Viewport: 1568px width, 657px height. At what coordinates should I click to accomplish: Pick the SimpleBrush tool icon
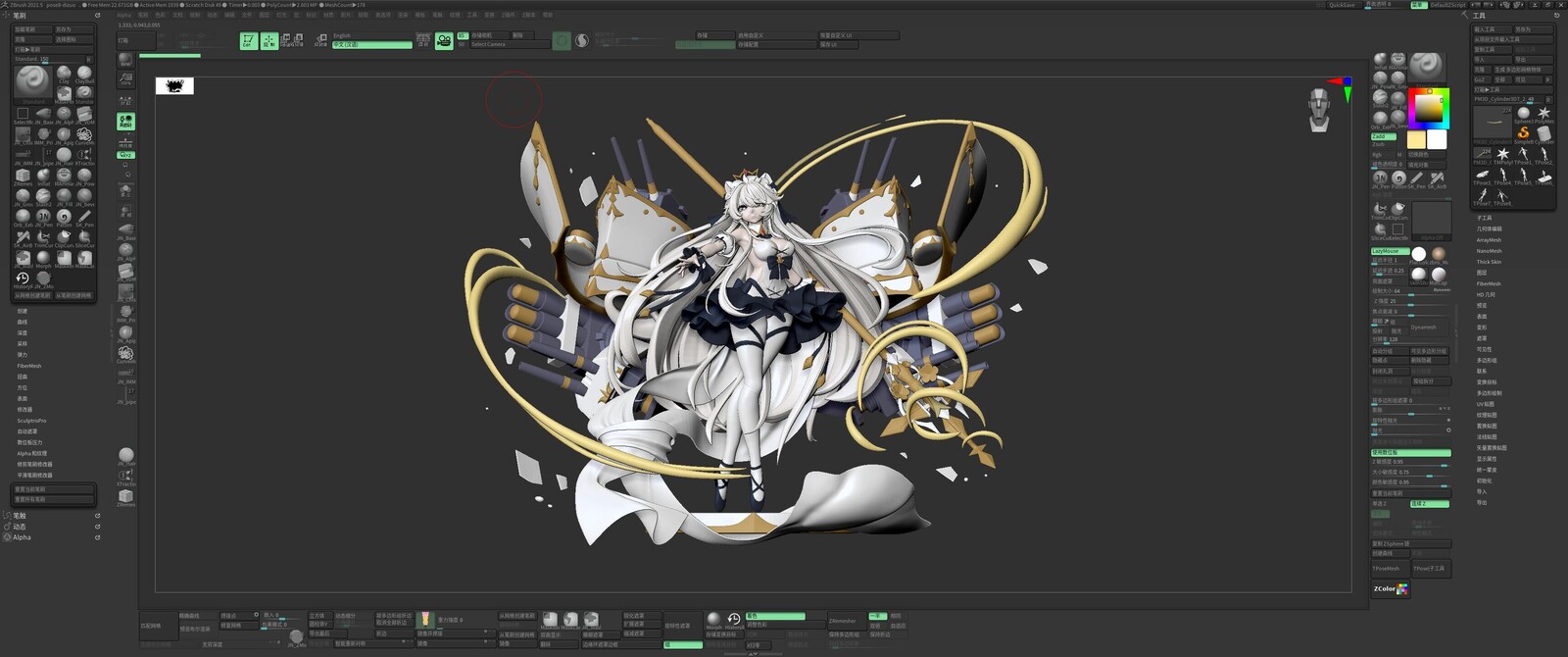[1523, 134]
